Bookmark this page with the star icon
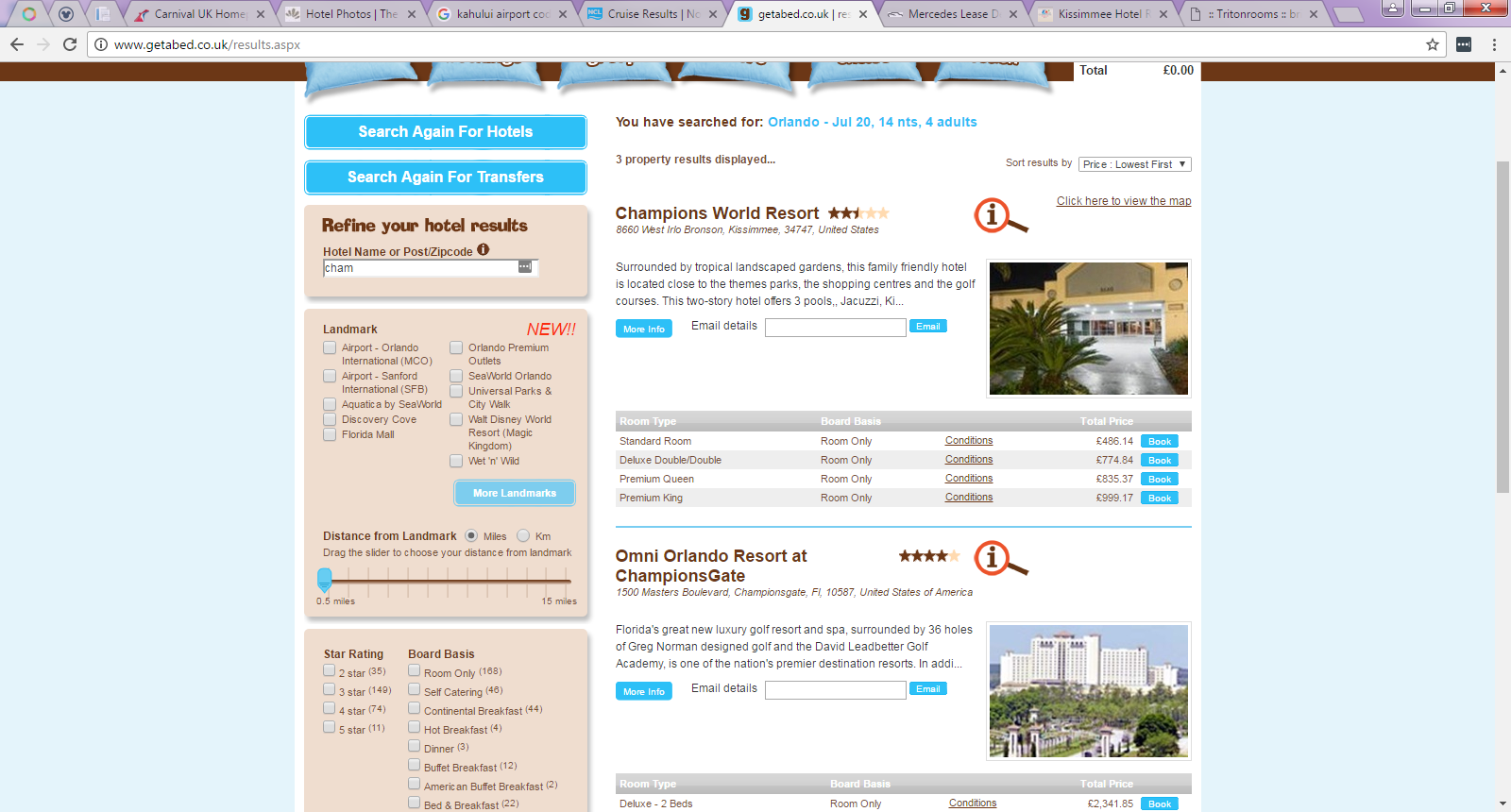The height and width of the screenshot is (812, 1511). pos(1433,44)
